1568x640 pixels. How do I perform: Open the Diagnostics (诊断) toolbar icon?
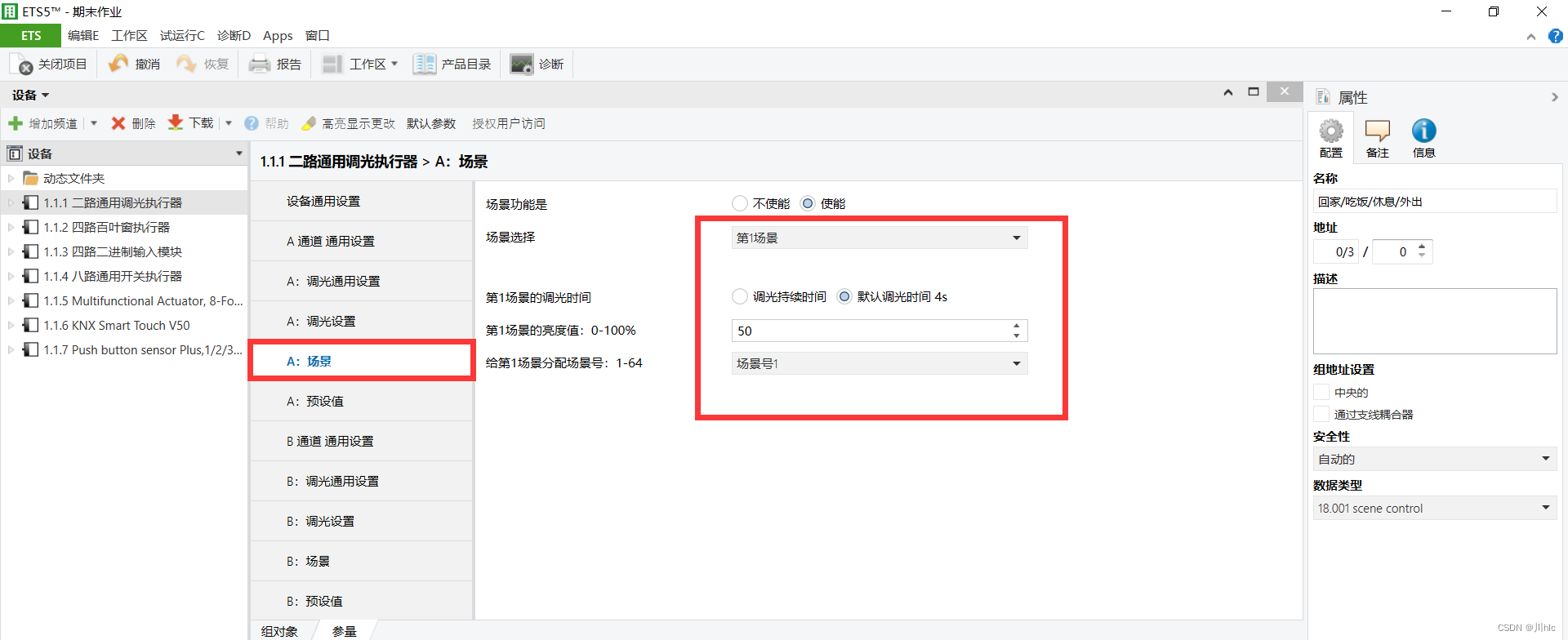click(x=521, y=64)
